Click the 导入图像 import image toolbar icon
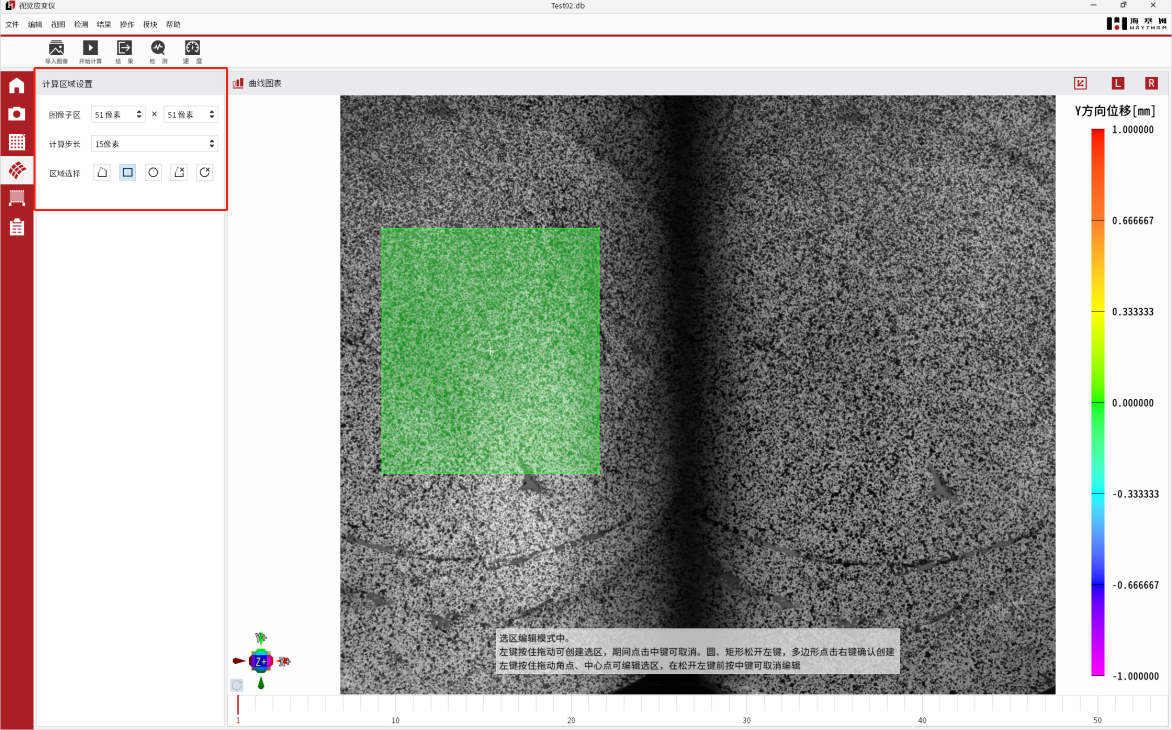The height and width of the screenshot is (730, 1172). [x=56, y=48]
